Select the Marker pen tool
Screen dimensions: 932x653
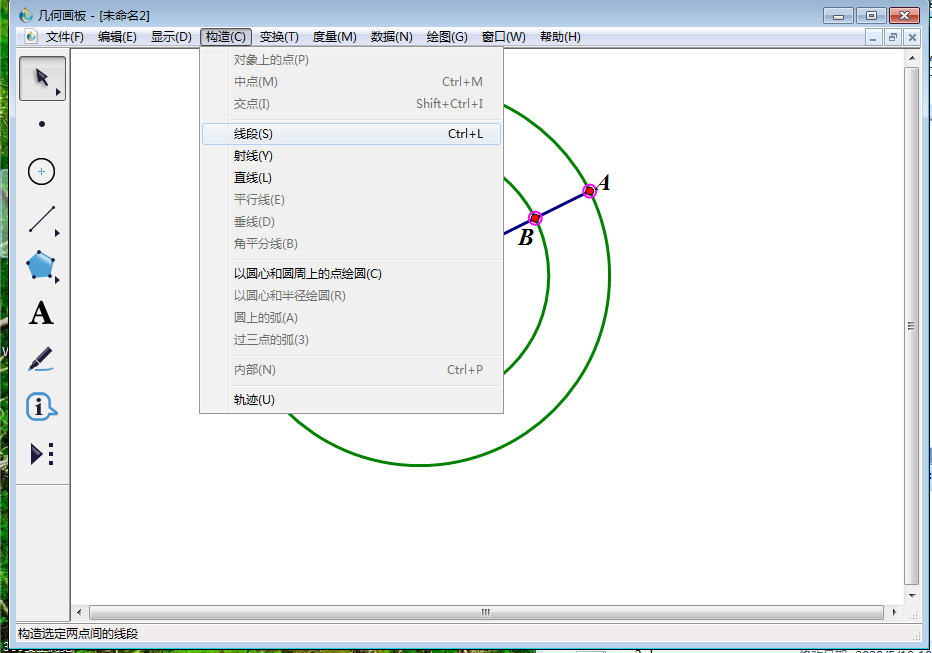click(x=41, y=359)
